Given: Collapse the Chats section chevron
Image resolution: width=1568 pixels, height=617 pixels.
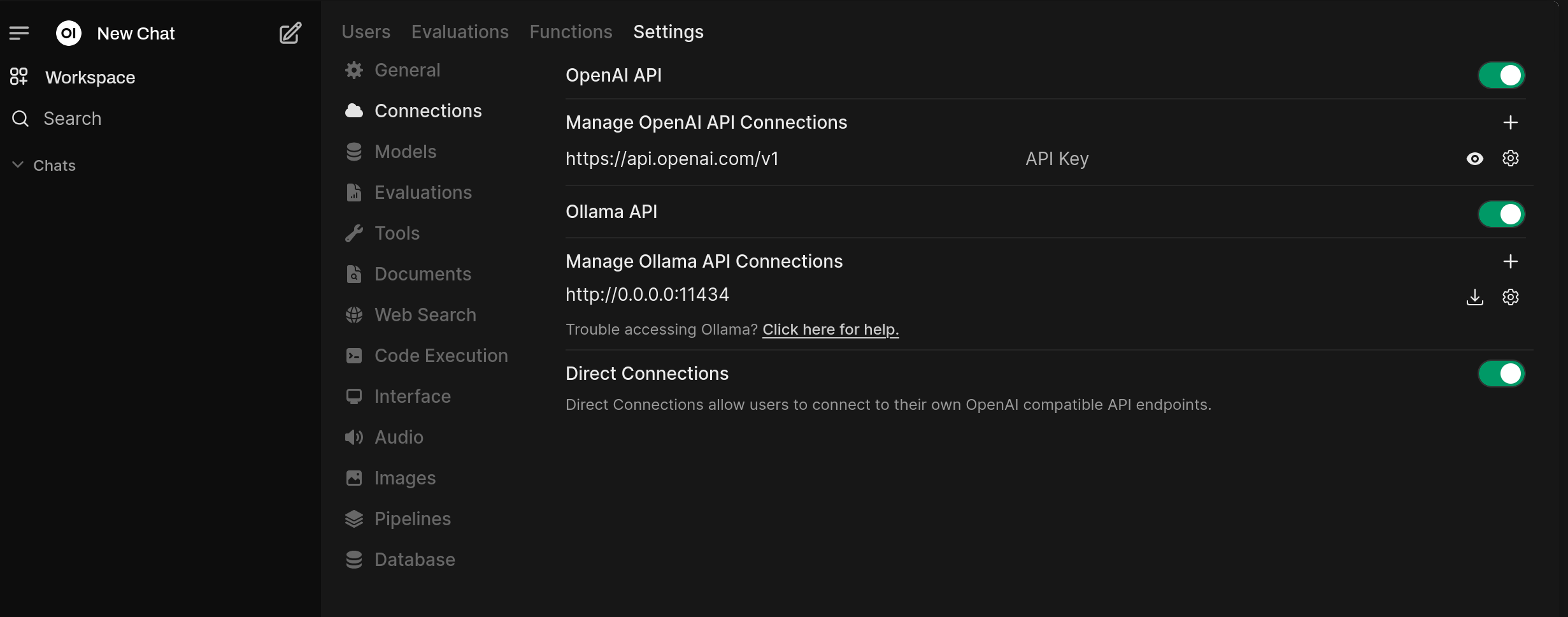Looking at the screenshot, I should 18,165.
